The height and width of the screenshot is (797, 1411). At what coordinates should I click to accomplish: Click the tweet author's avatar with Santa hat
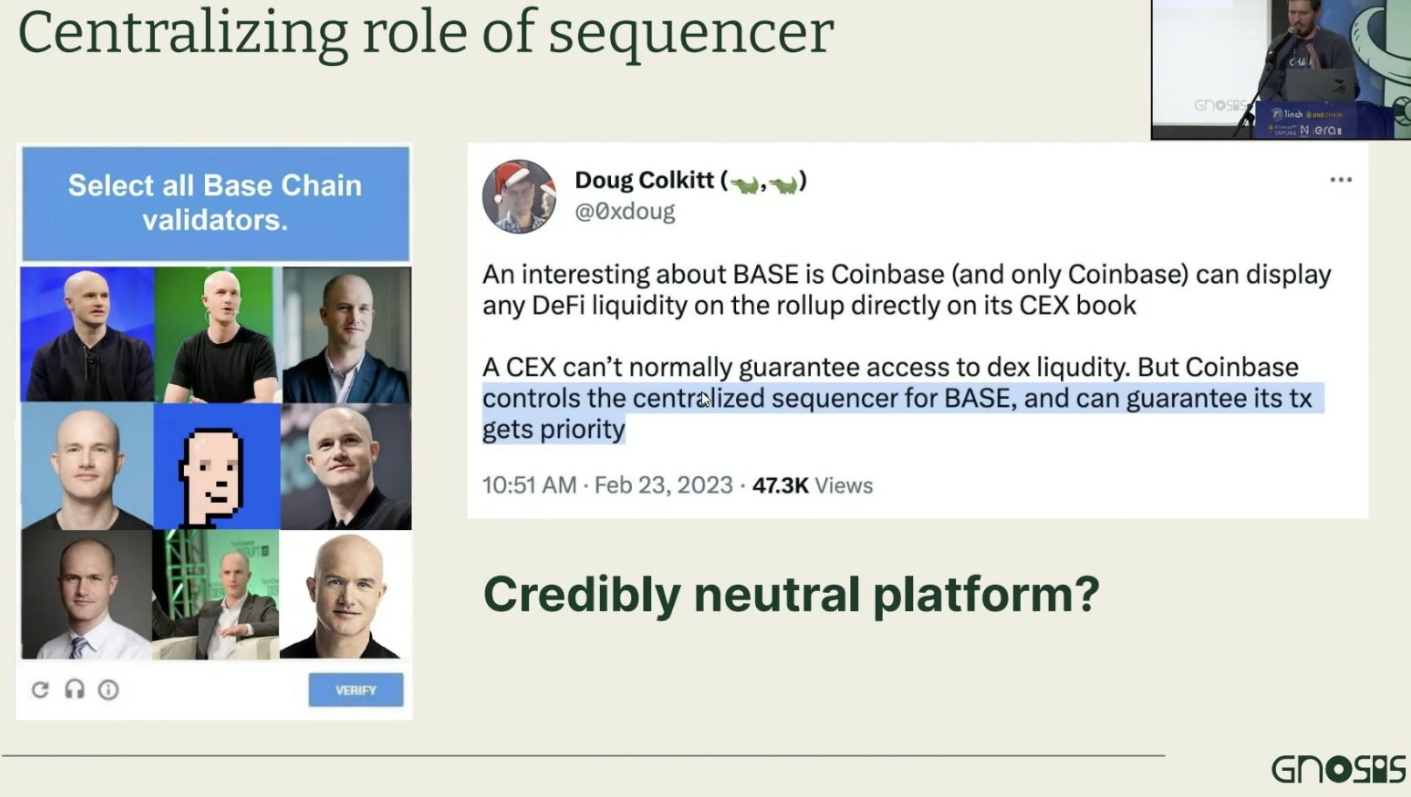point(519,195)
